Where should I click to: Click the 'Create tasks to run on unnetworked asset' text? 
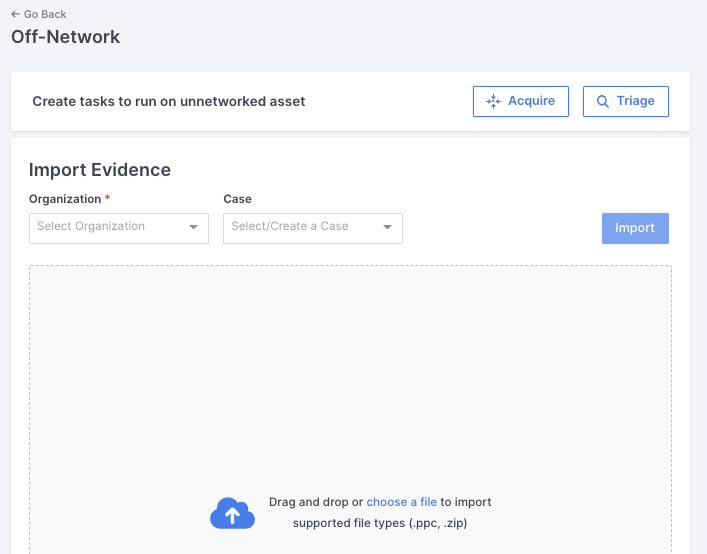pyautogui.click(x=169, y=101)
